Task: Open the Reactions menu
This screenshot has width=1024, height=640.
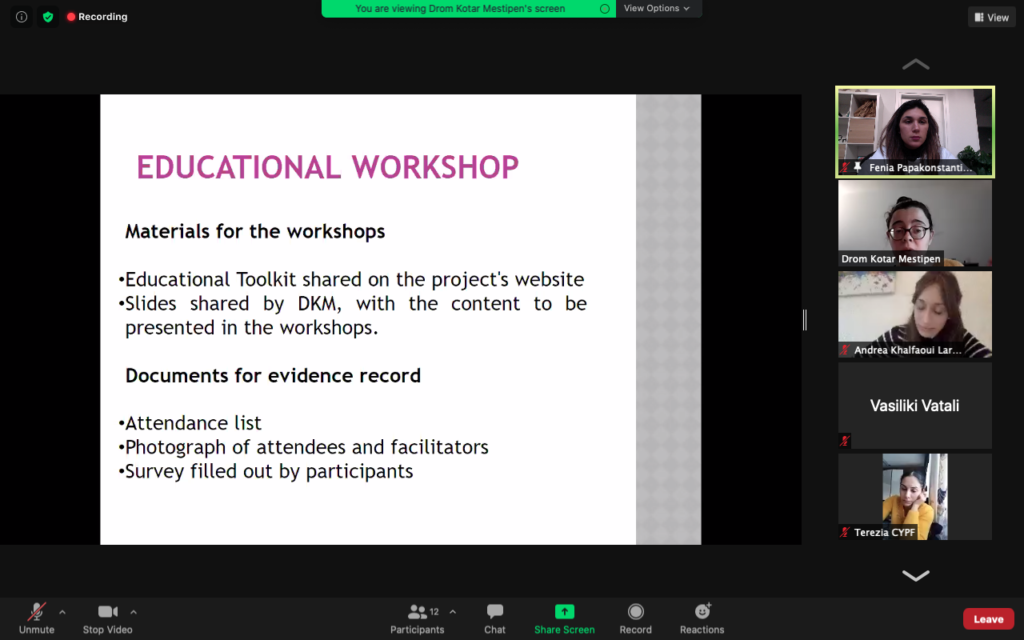Action: pos(702,618)
